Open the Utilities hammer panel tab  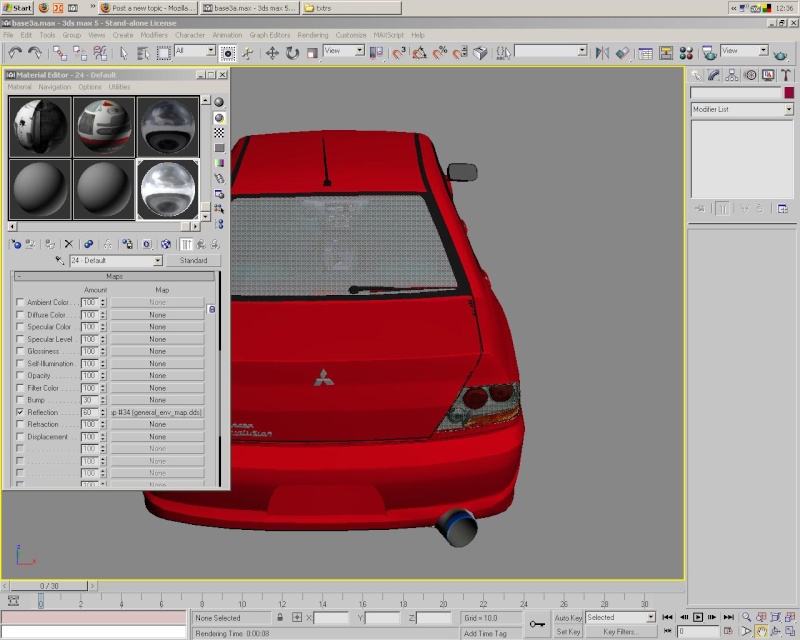pyautogui.click(x=786, y=76)
